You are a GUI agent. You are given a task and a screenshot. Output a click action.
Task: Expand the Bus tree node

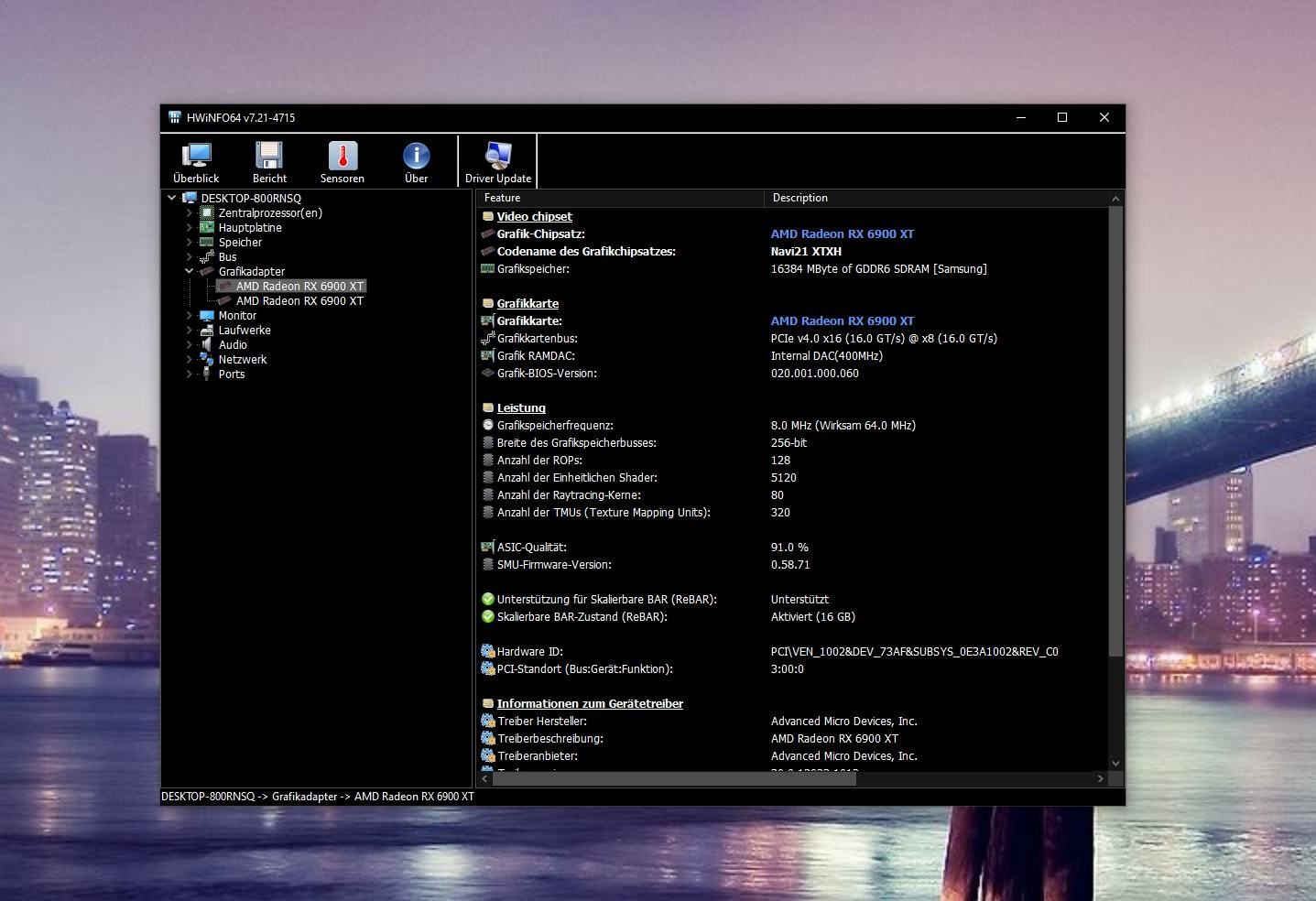190,256
